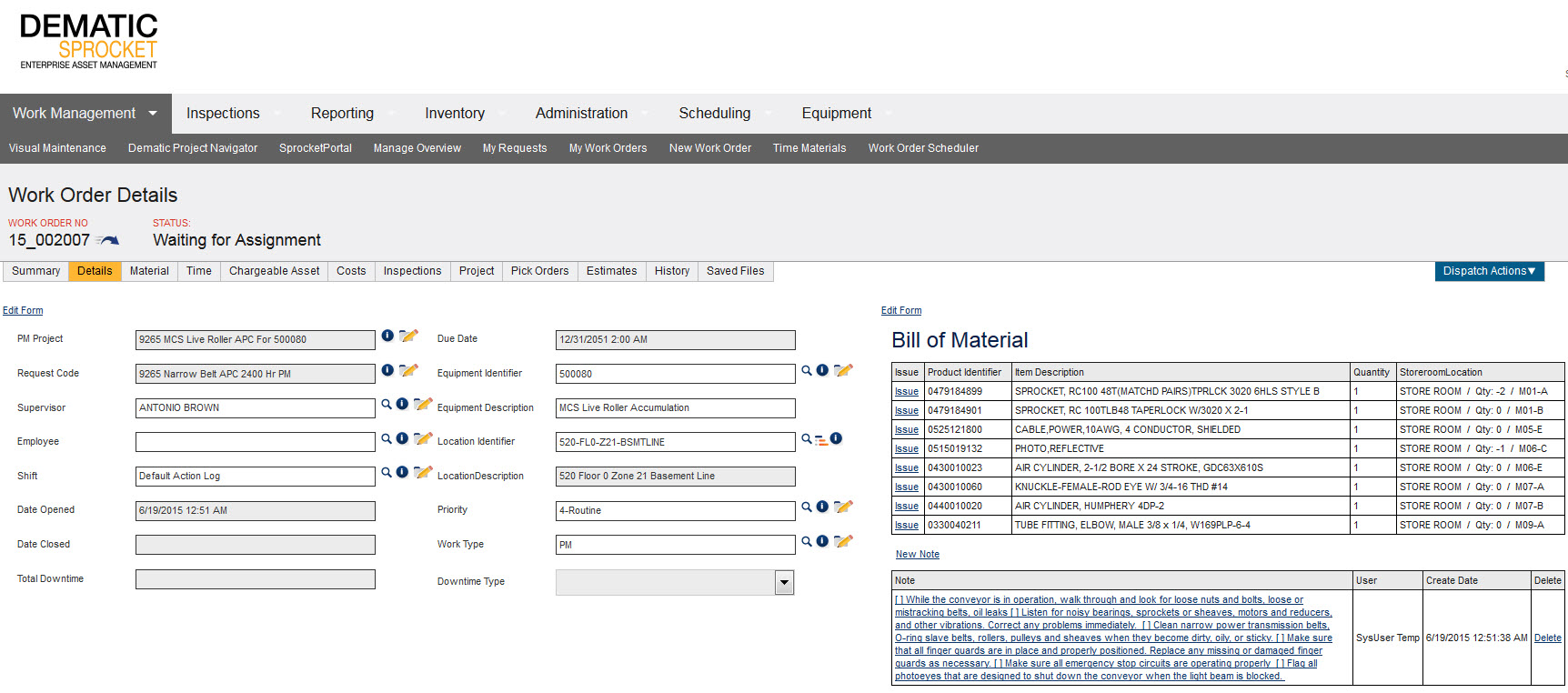Switch to the Summary tab
The image size is (1568, 693).
36,271
